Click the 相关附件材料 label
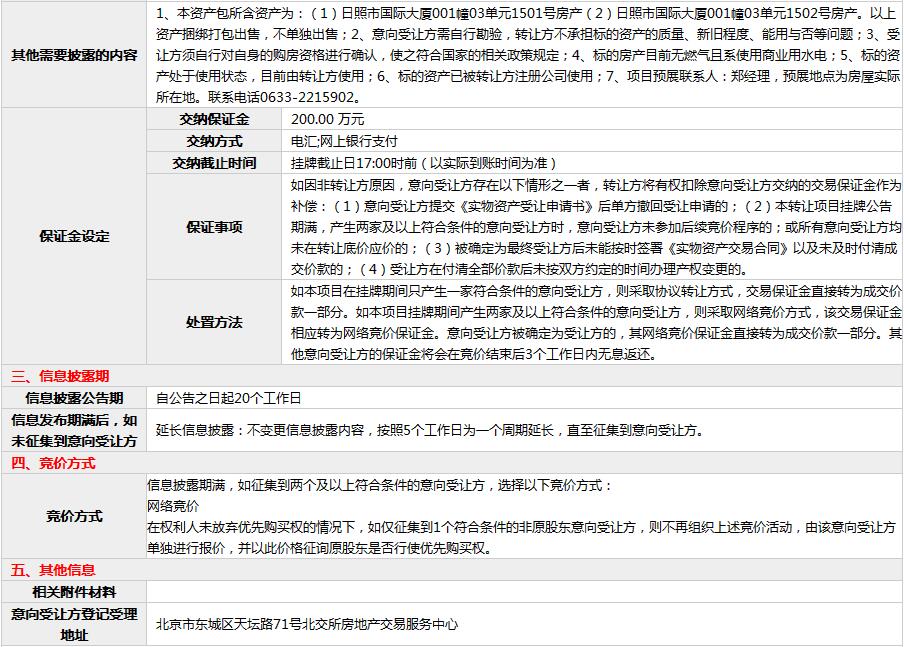This screenshot has height=647, width=904. point(74,591)
